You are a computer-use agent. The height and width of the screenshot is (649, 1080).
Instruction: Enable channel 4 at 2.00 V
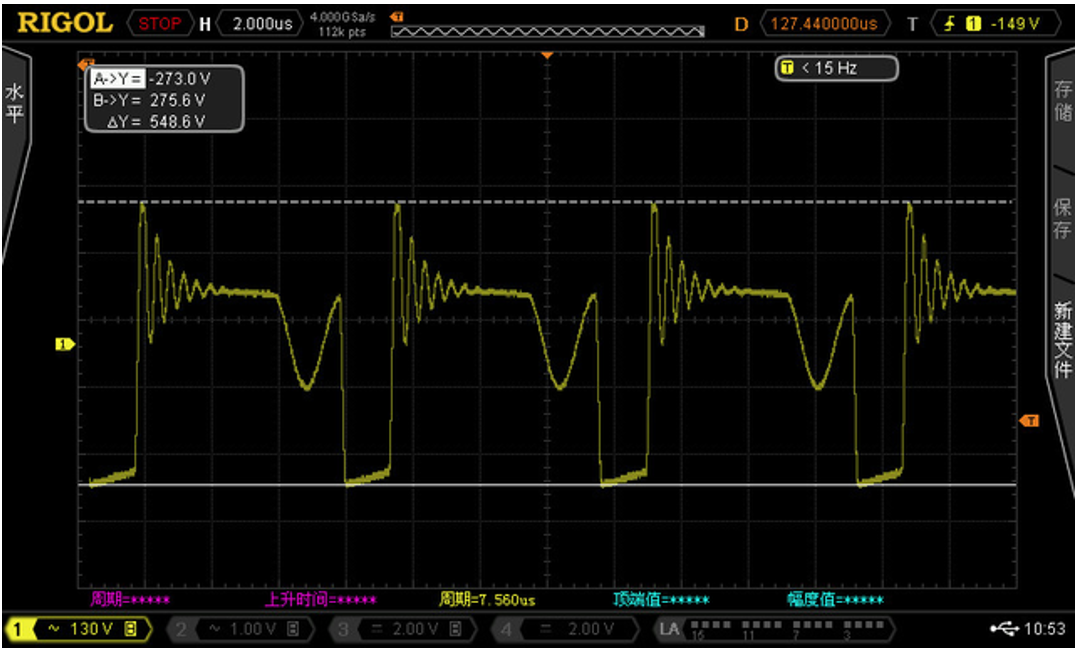pos(564,629)
